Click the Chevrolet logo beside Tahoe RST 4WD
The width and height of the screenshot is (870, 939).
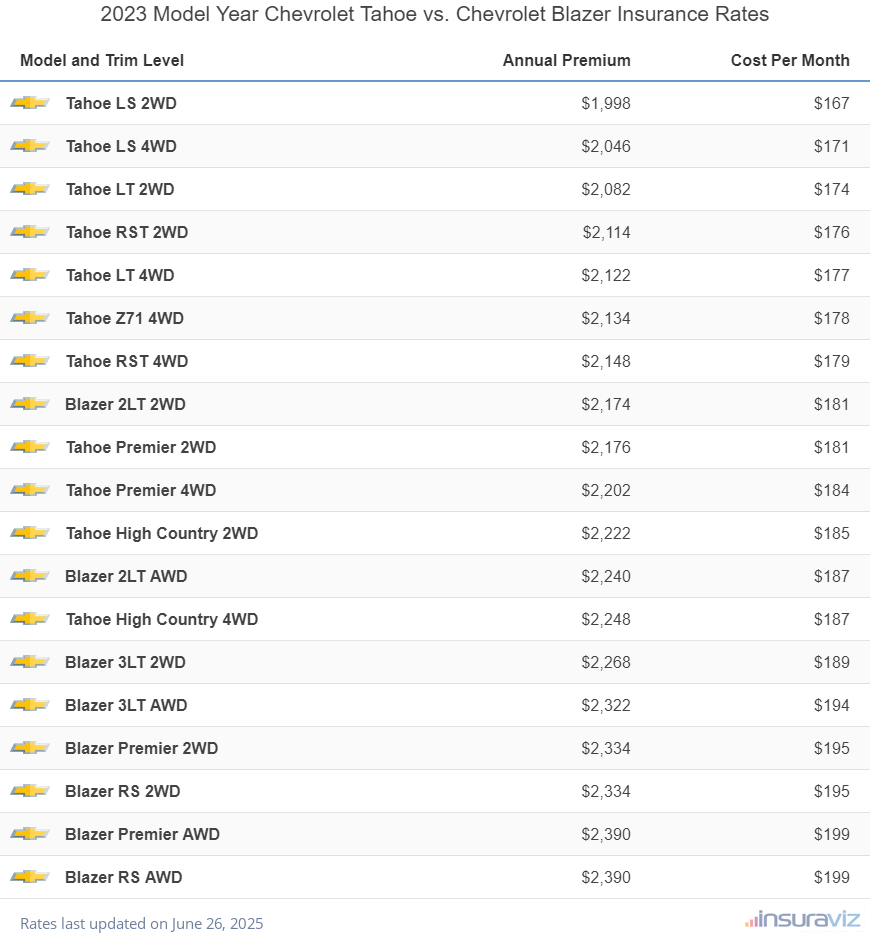coord(29,361)
